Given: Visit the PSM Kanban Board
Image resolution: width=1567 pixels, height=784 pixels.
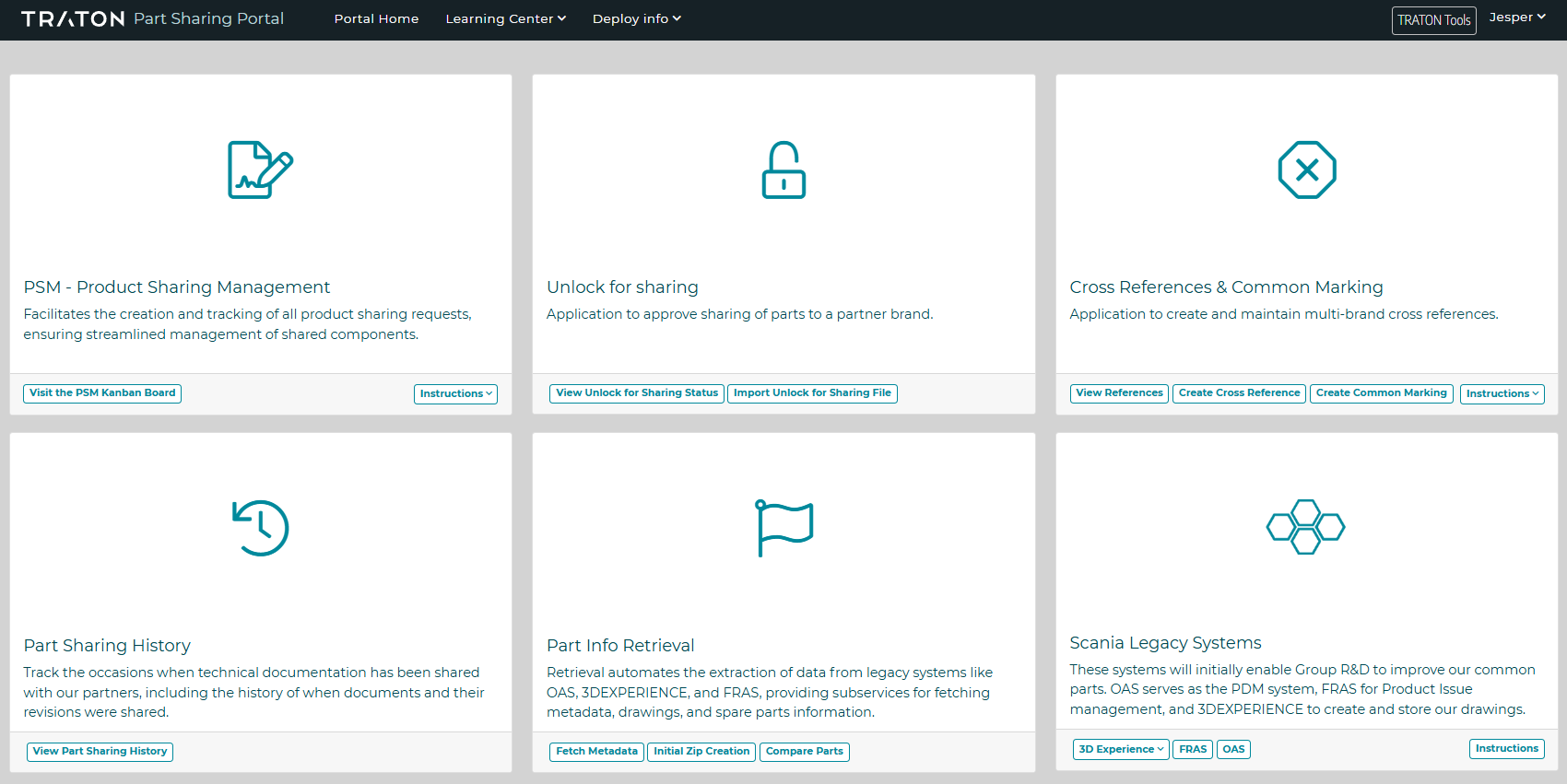Looking at the screenshot, I should click(102, 393).
